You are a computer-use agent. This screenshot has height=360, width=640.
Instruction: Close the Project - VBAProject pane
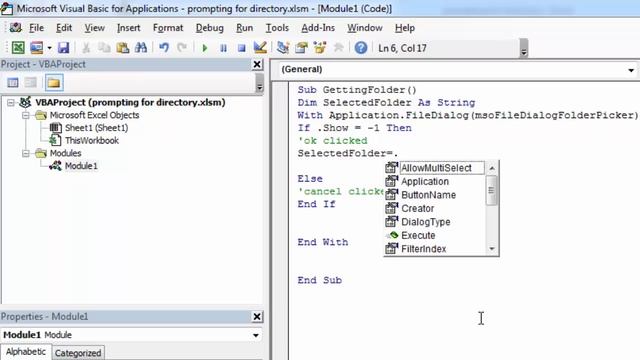pos(257,64)
